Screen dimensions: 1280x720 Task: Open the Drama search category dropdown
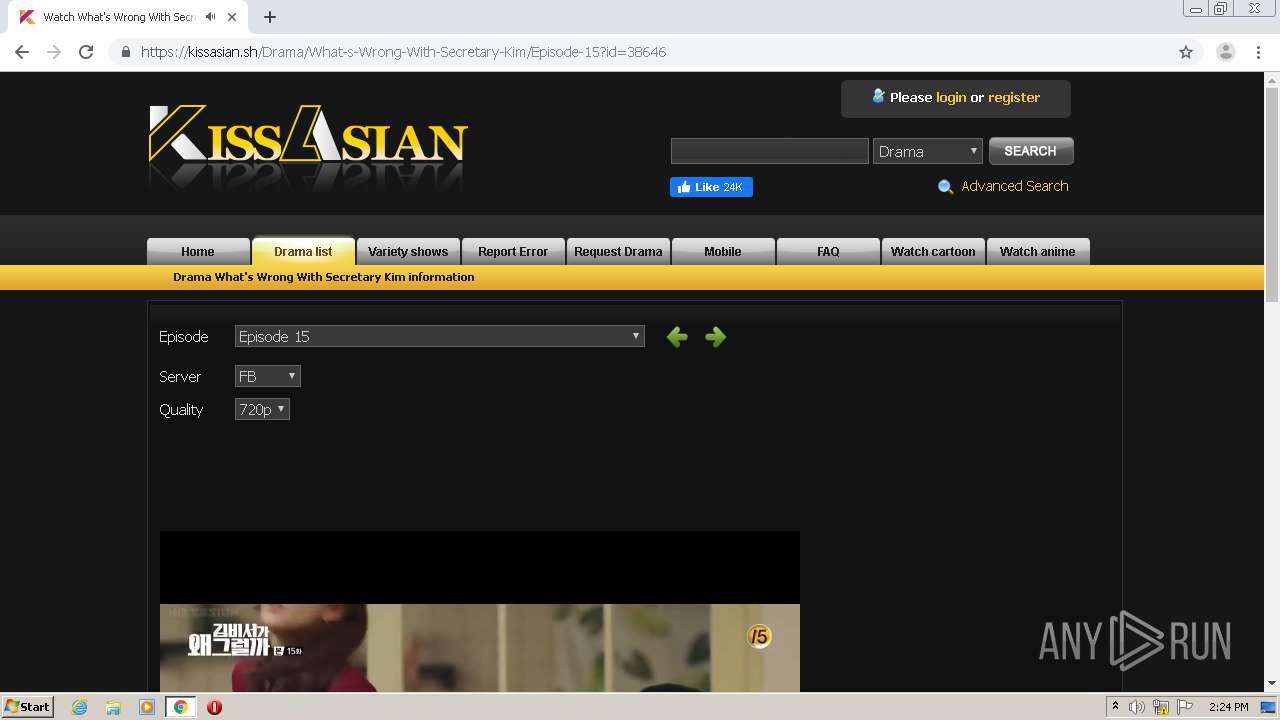(928, 151)
